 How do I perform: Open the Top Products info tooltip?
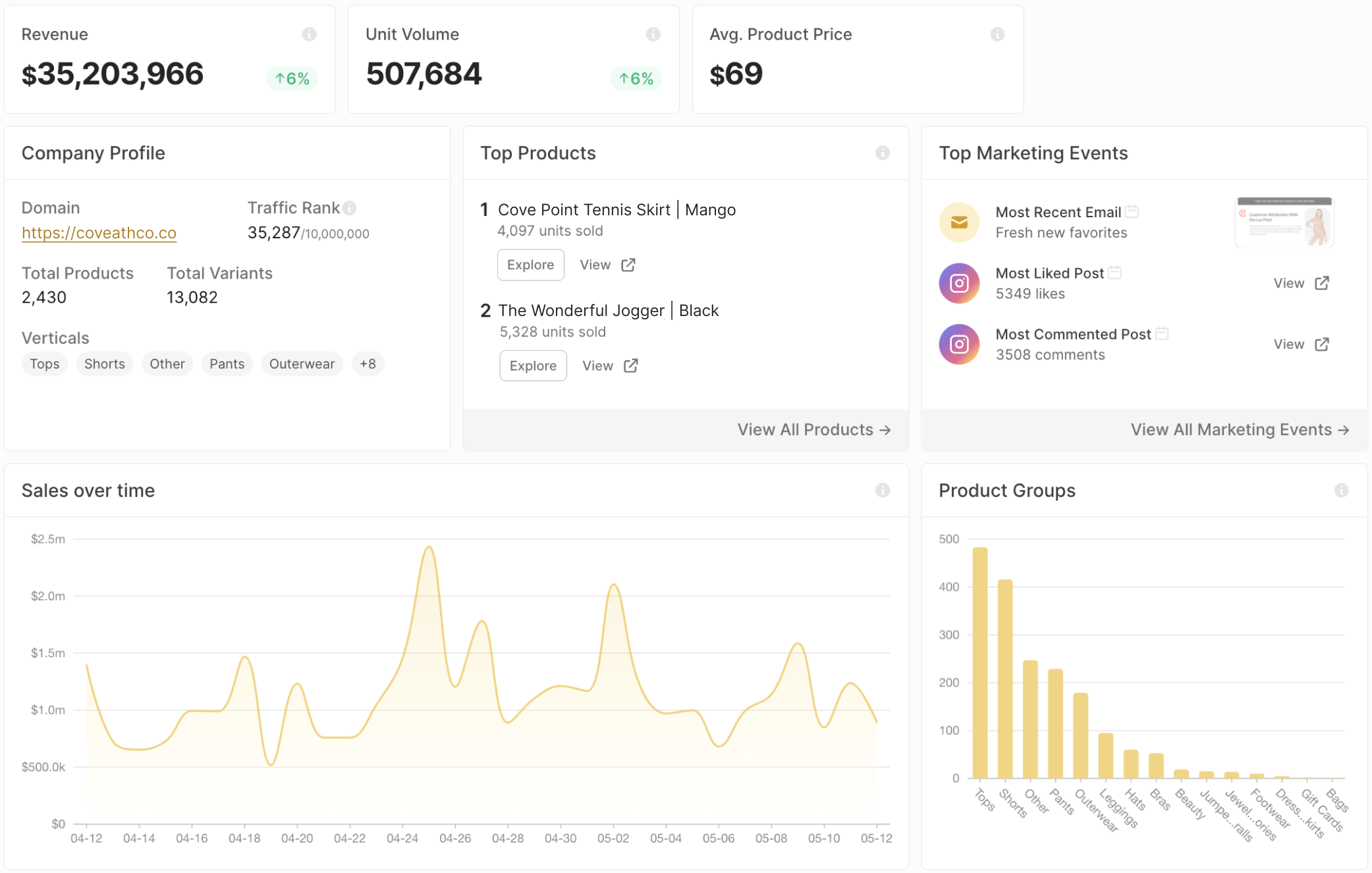click(883, 153)
